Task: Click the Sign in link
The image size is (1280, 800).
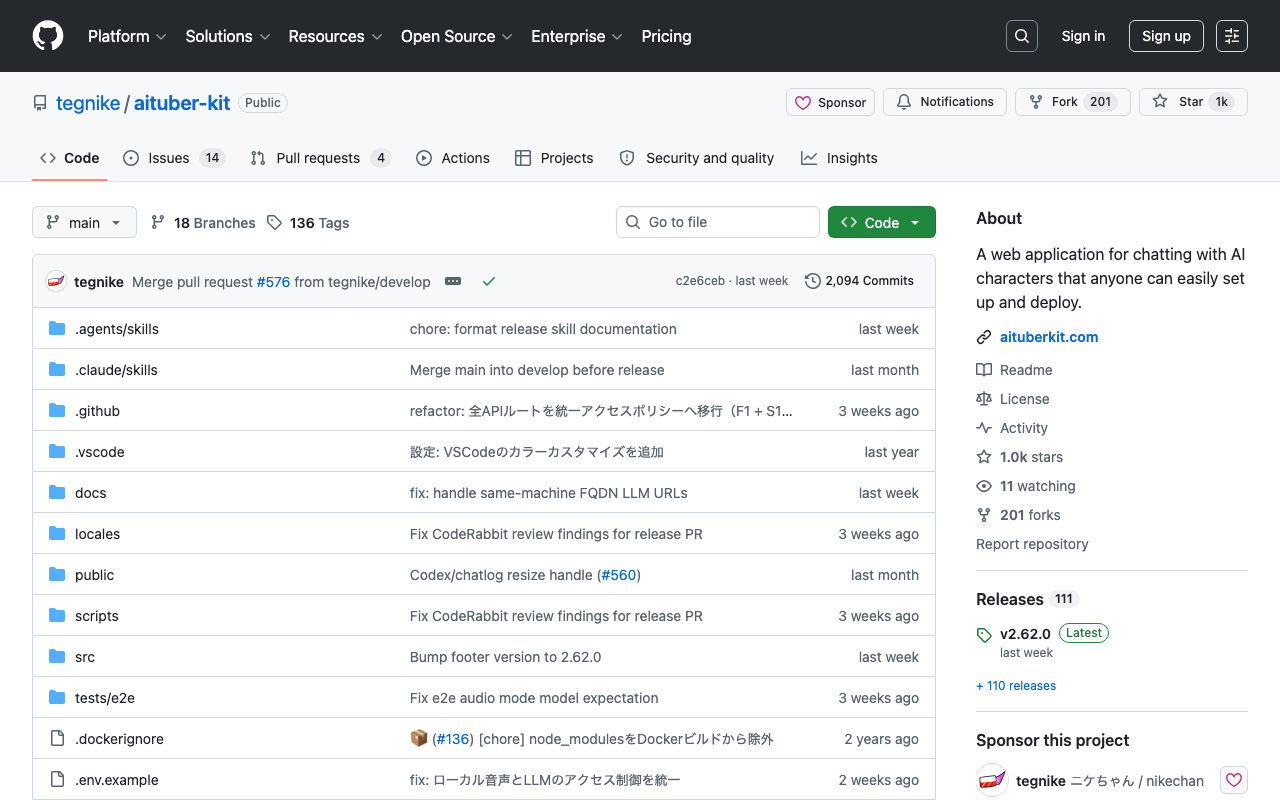Action: [1084, 36]
